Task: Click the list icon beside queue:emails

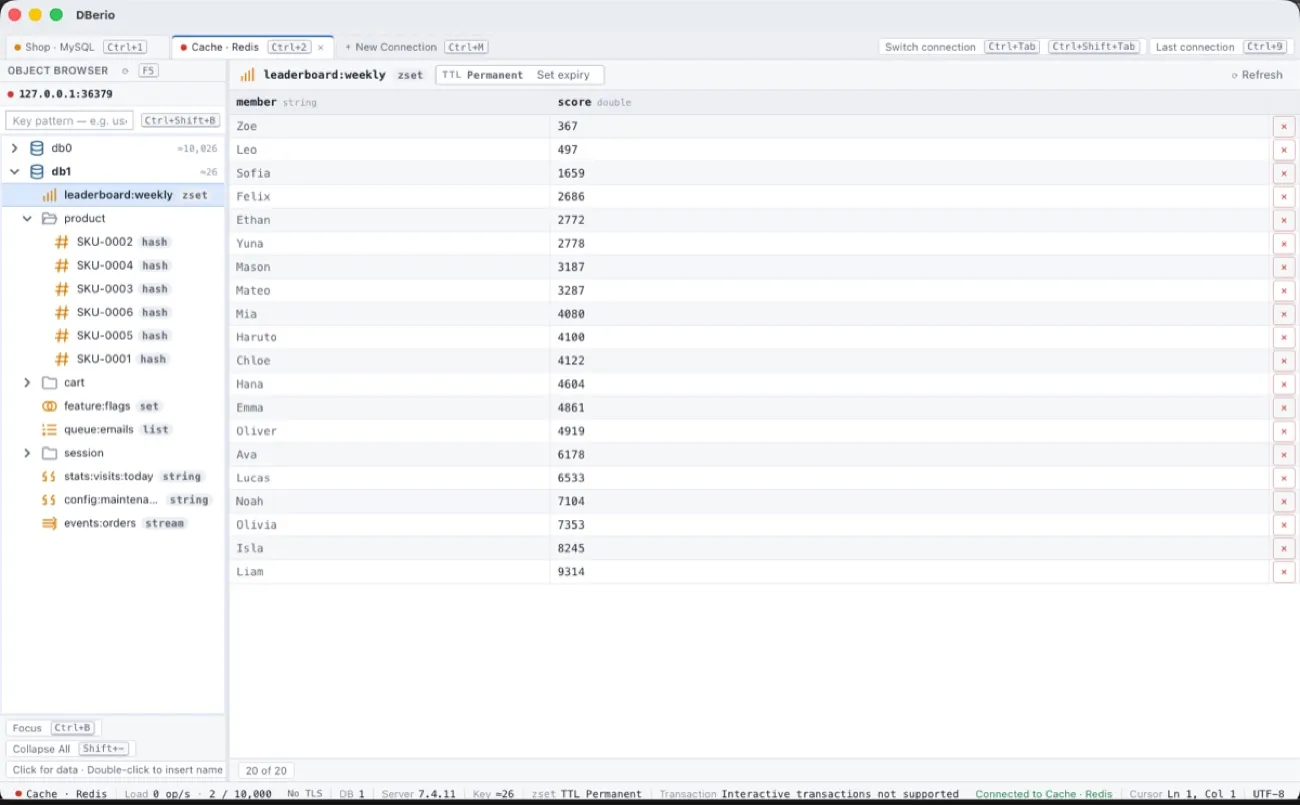Action: pos(49,430)
